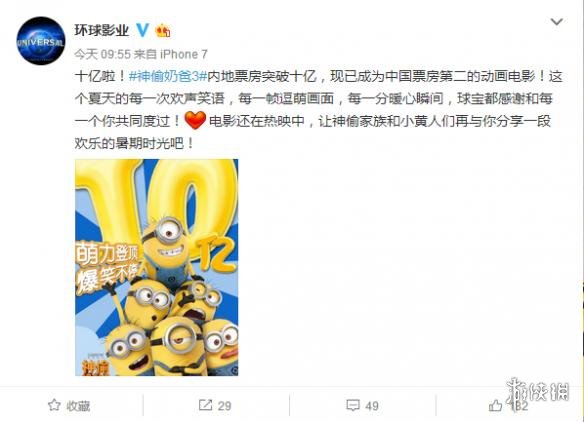Like the post with the thumbs-up icon
Viewport: 584px width, 422px height.
pyautogui.click(x=495, y=405)
